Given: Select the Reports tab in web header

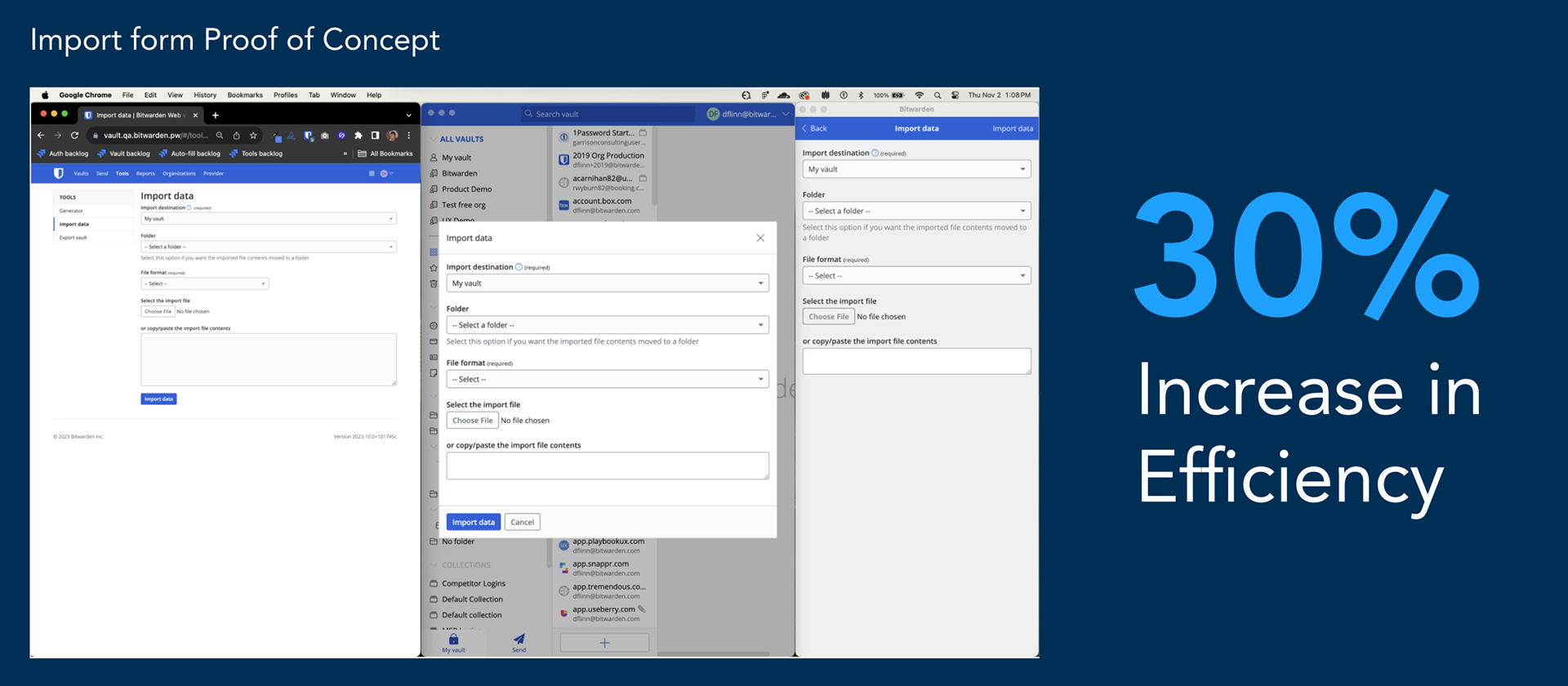Looking at the screenshot, I should pos(145,173).
